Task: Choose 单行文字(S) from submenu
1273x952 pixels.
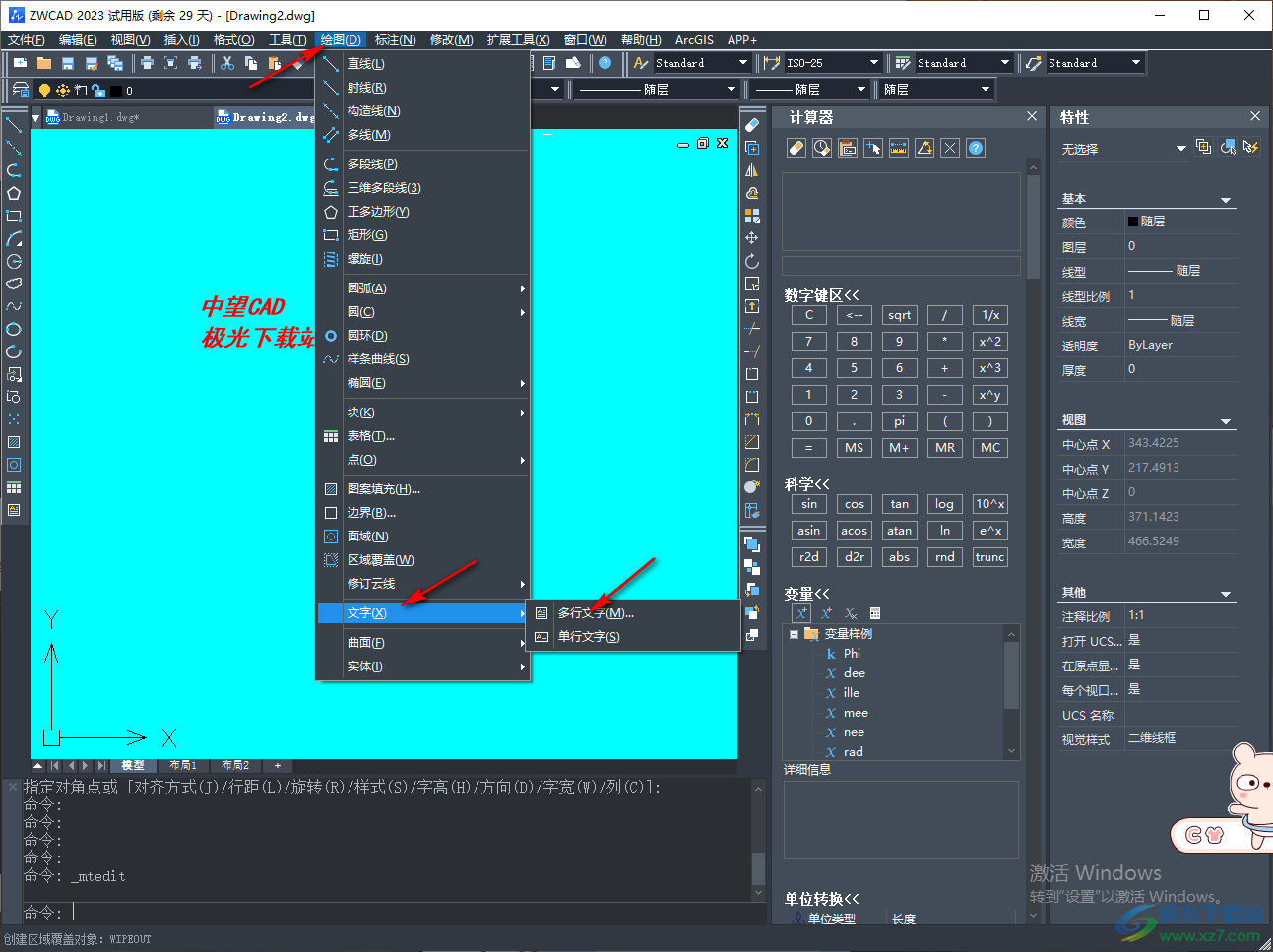Action: pyautogui.click(x=589, y=637)
